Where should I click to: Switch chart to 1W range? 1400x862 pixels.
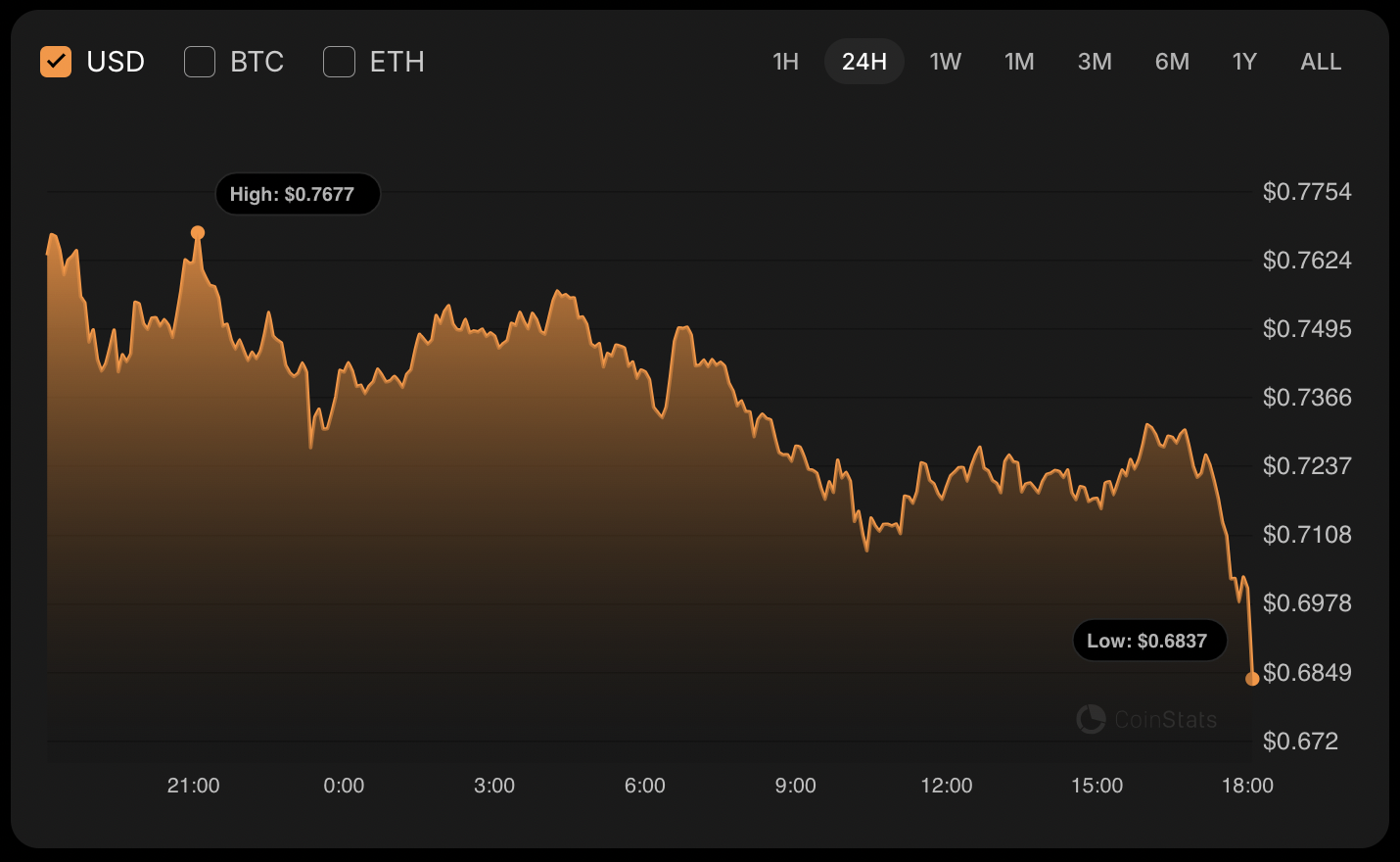coord(945,62)
